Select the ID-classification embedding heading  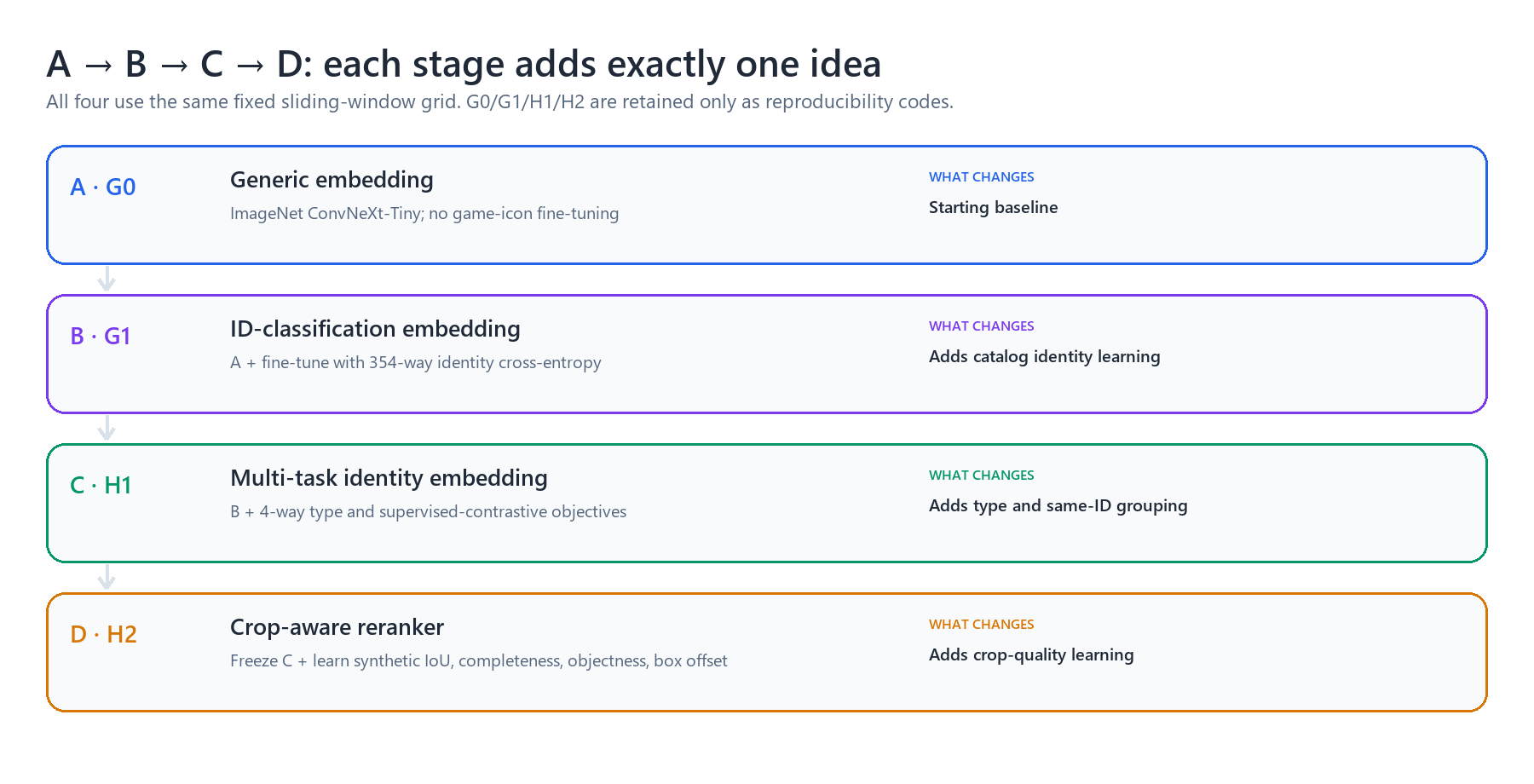(x=375, y=329)
